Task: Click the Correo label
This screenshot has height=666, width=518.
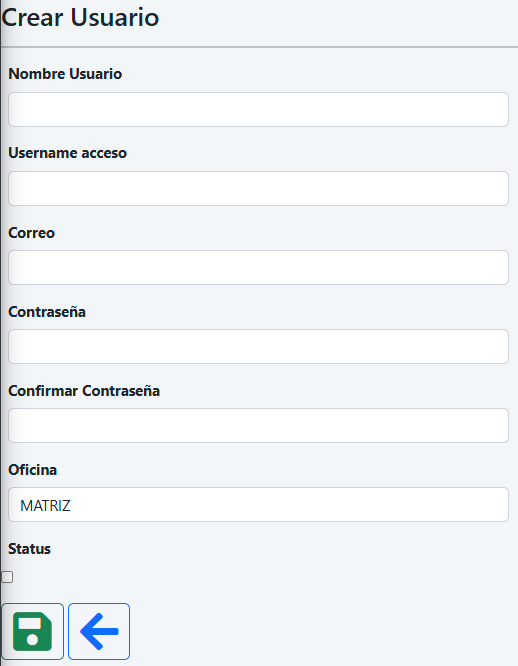Action: pos(31,233)
